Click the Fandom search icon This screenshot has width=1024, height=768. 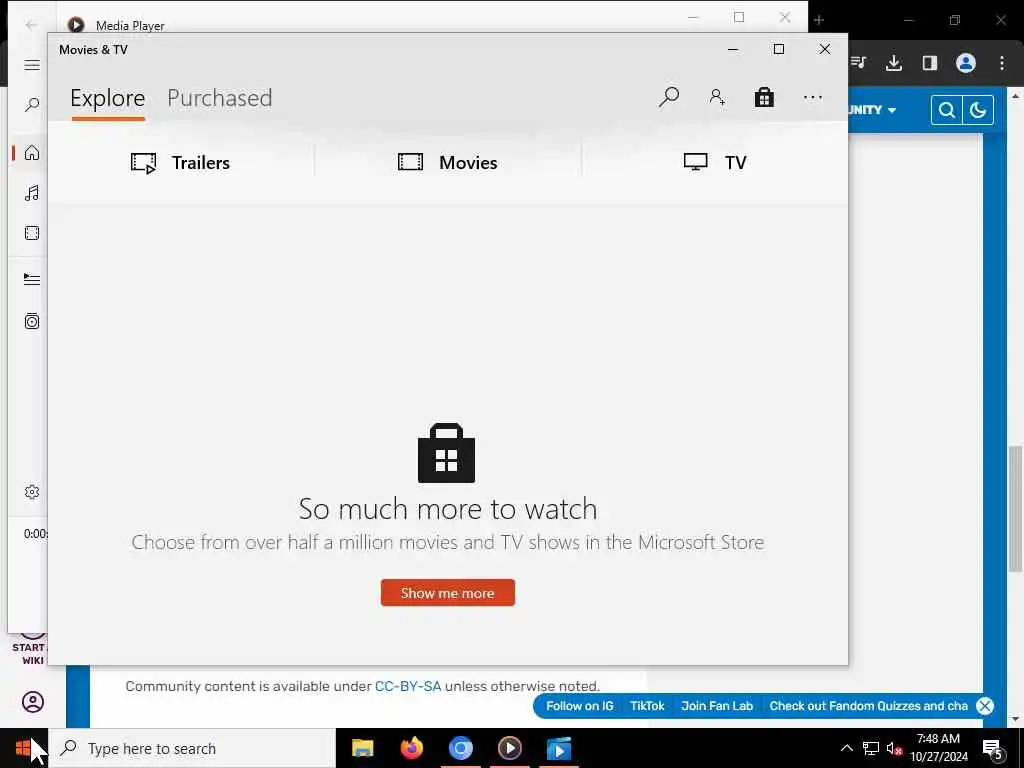click(946, 110)
